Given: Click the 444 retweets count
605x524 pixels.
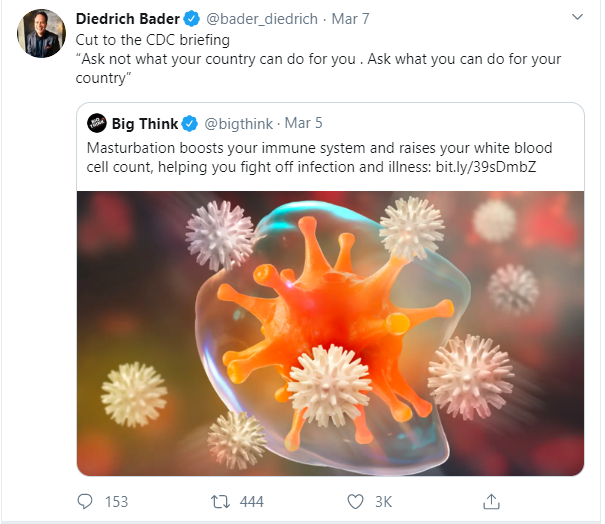Looking at the screenshot, I should click(x=252, y=502).
